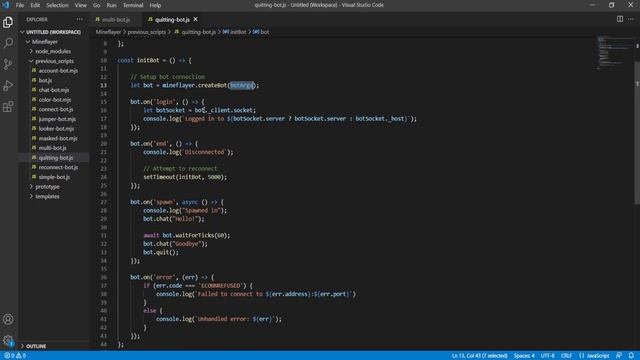Open editor More Actions ellipsis
The height and width of the screenshot is (360, 640).
pyautogui.click(x=631, y=19)
